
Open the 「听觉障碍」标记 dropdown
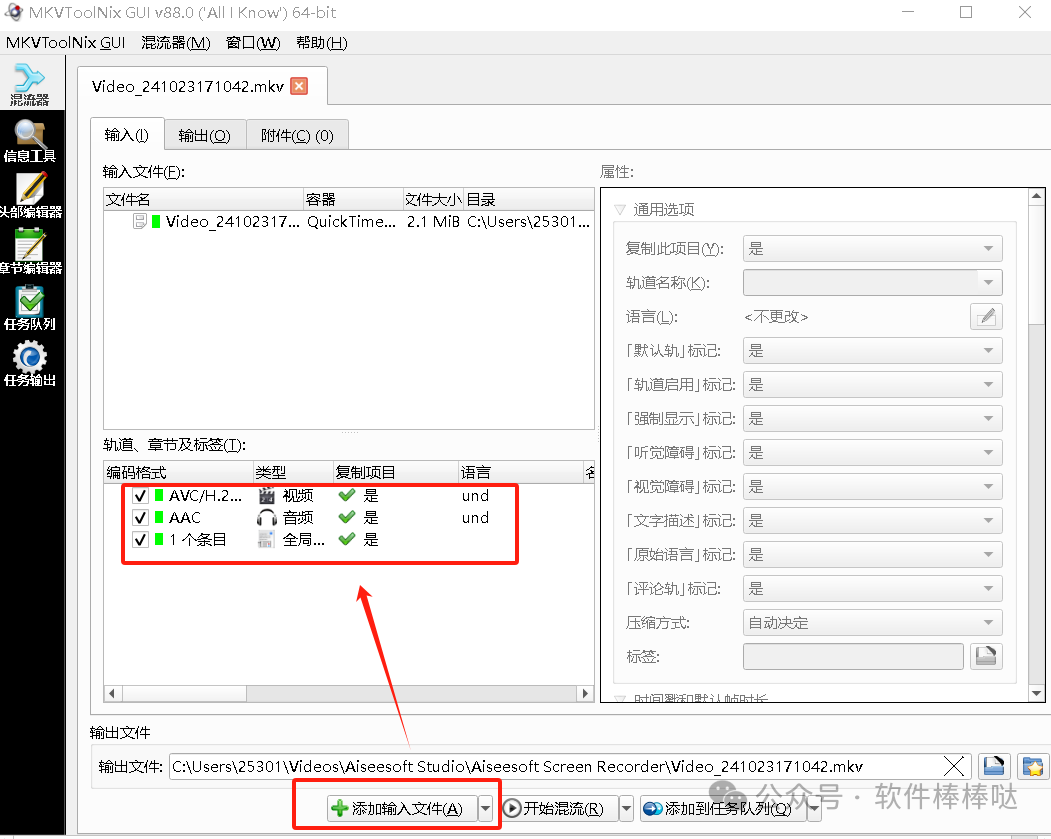(872, 452)
